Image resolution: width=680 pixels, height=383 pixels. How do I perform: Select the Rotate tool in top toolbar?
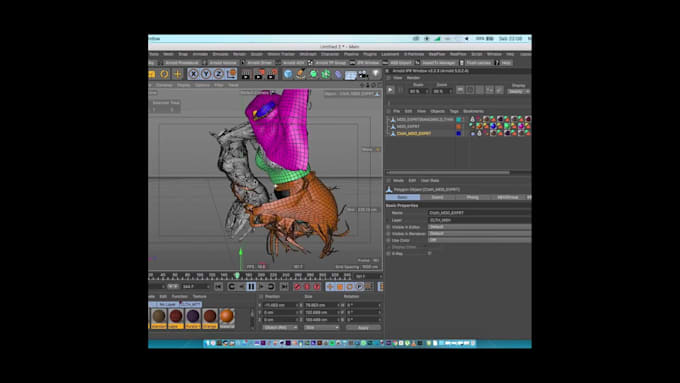coord(164,74)
